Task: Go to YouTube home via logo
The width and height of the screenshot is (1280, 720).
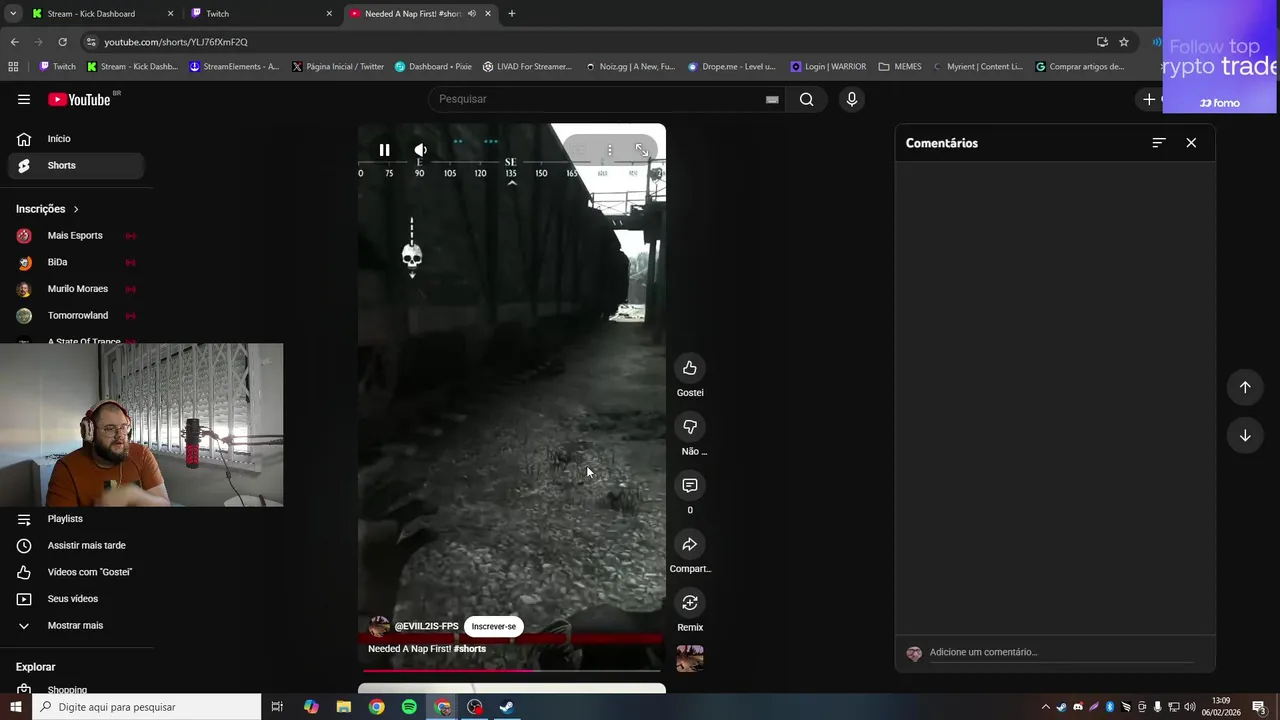Action: 80,99
